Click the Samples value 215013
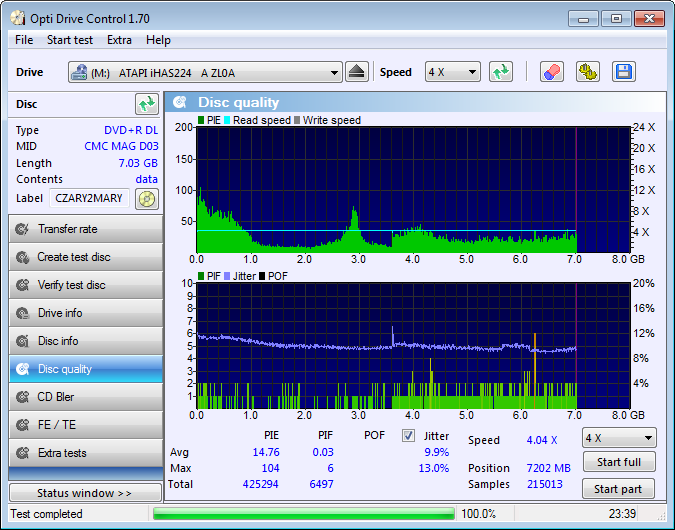Viewport: 675px width, 530px height. [x=545, y=484]
